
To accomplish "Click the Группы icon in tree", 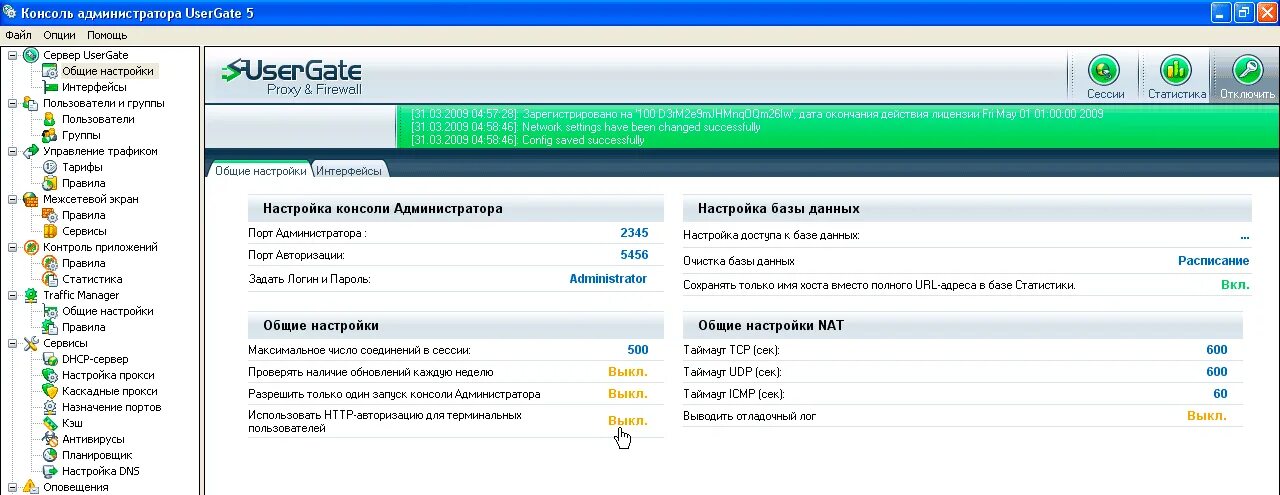I will (50, 135).
